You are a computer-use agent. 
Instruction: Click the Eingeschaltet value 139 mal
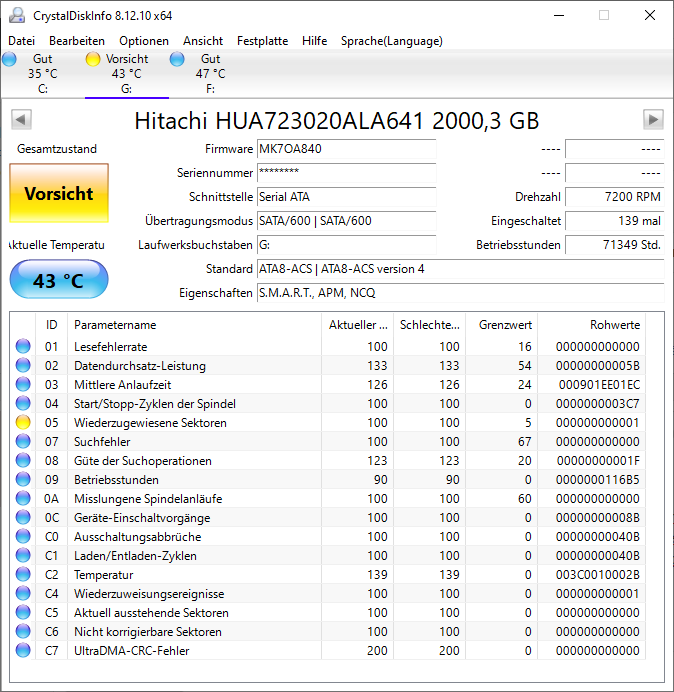614,221
